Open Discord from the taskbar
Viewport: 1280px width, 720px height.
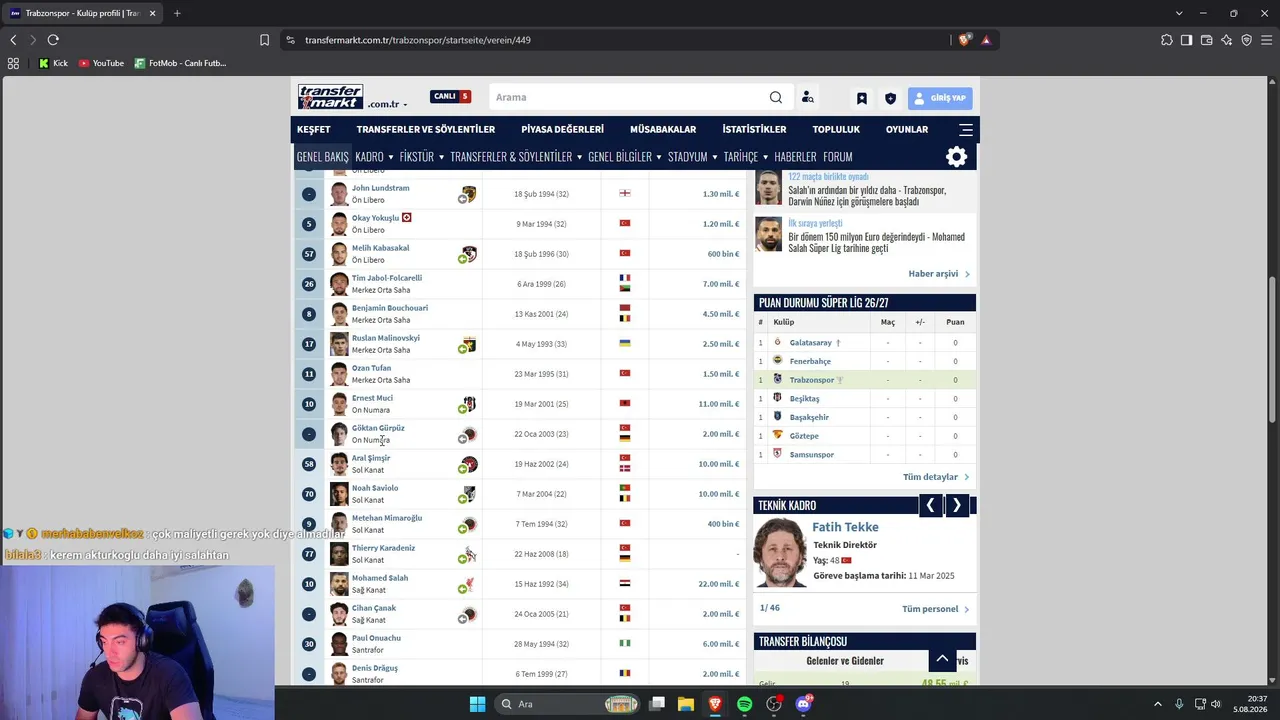click(803, 704)
